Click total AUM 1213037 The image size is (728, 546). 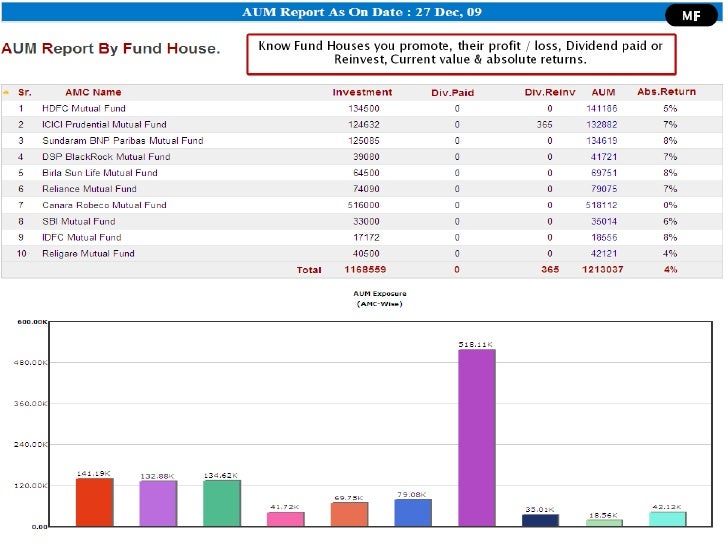tap(603, 270)
